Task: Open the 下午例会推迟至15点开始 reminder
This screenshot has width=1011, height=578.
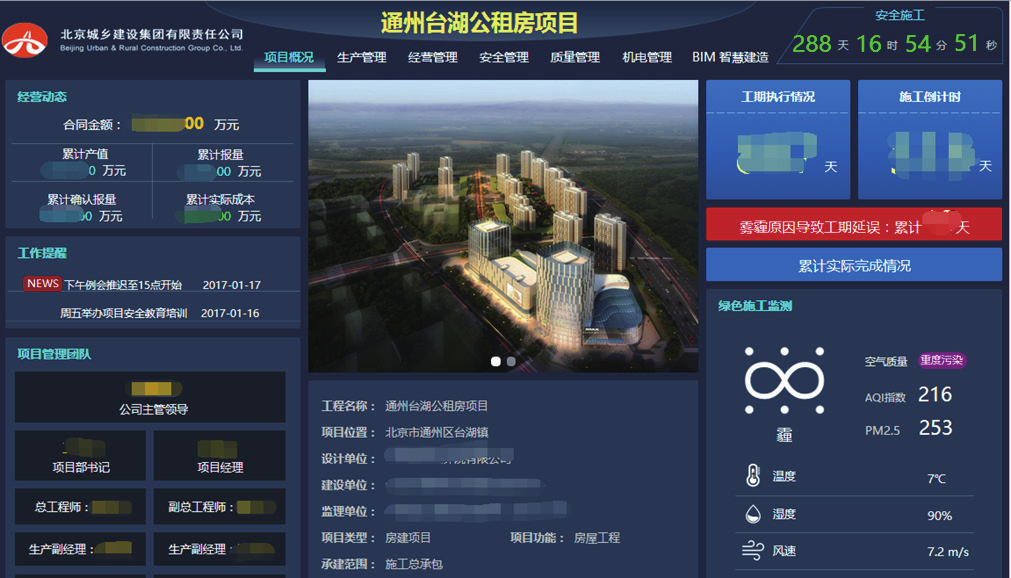Action: coord(123,285)
